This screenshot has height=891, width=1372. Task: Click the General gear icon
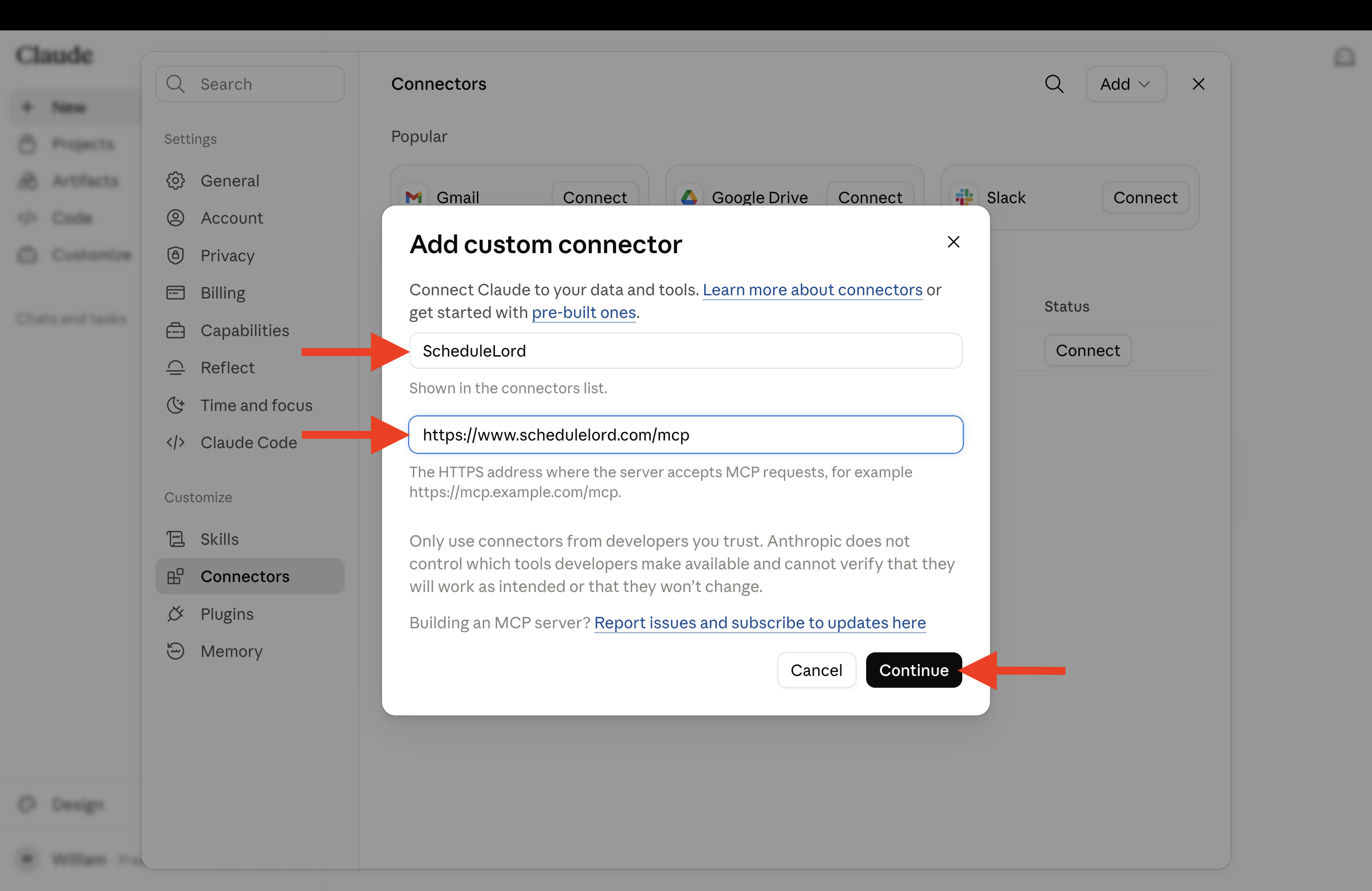click(x=175, y=181)
